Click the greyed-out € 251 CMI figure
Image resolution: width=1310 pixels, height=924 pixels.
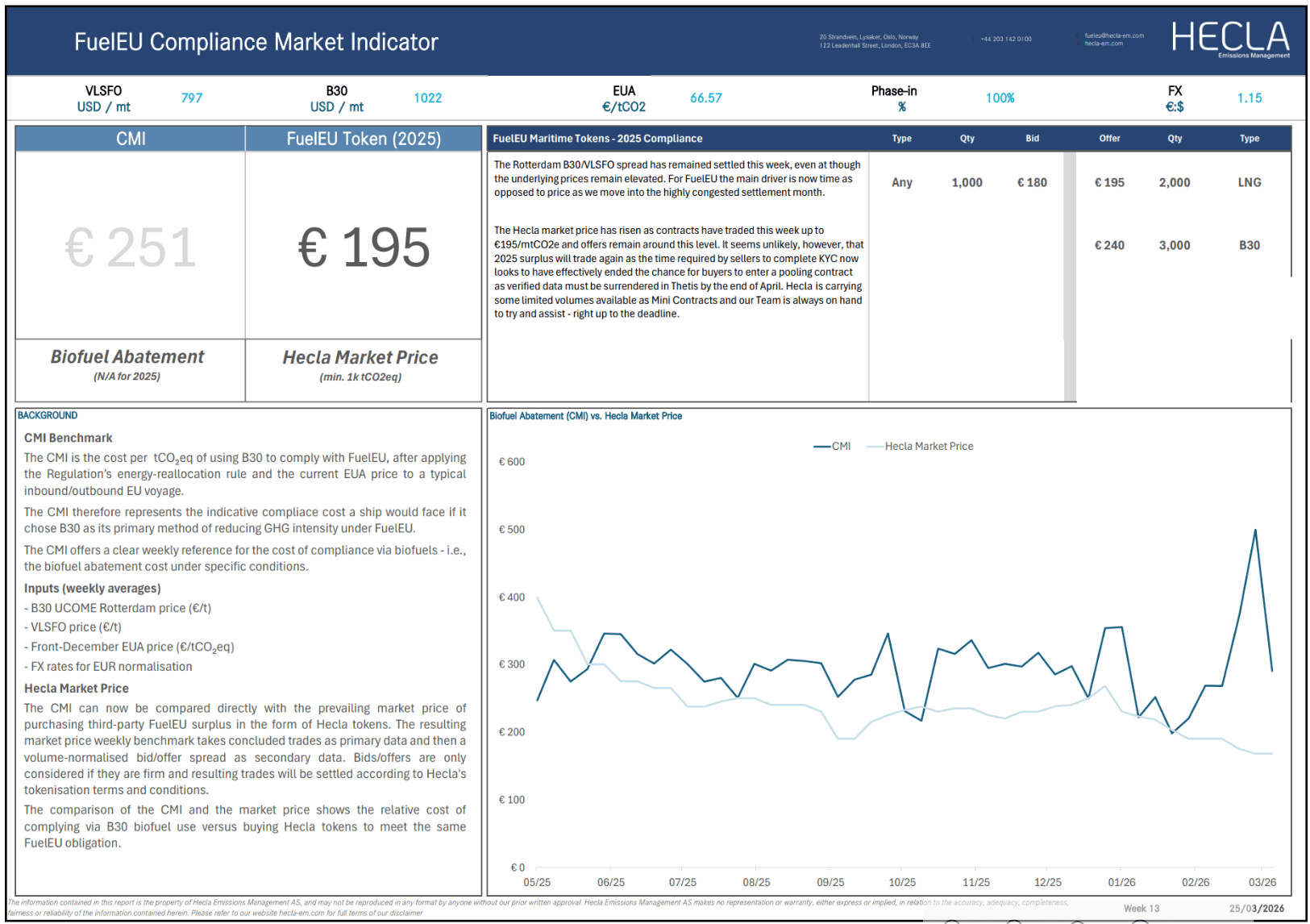coord(131,247)
